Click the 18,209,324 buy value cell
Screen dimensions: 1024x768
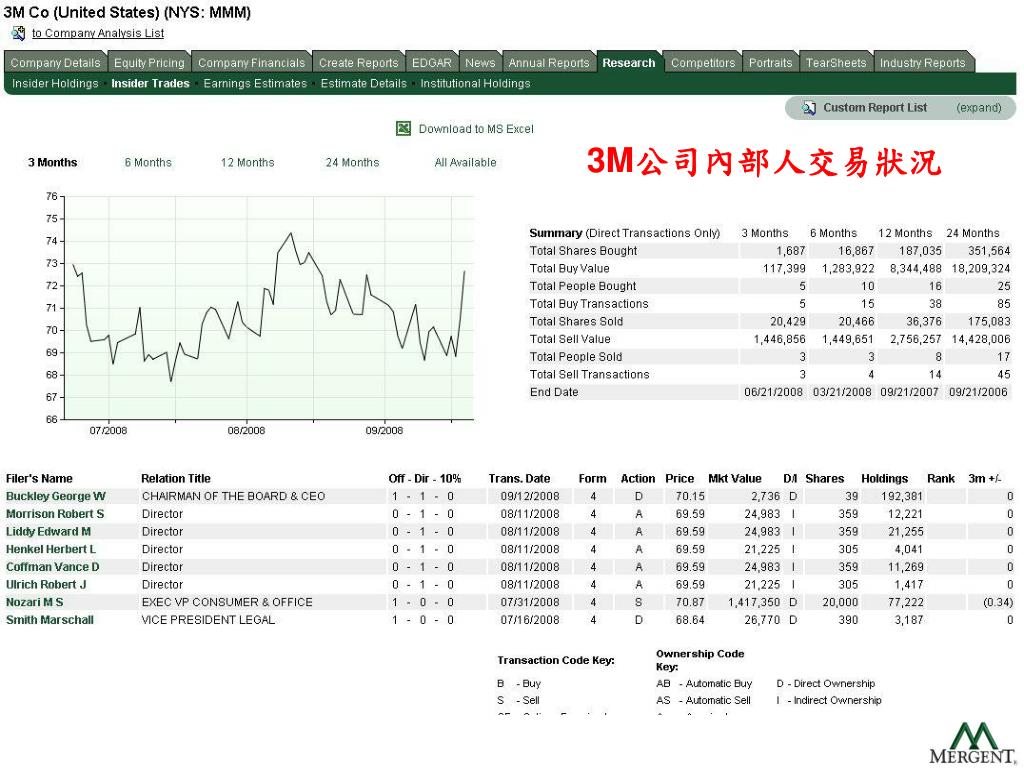[x=981, y=268]
